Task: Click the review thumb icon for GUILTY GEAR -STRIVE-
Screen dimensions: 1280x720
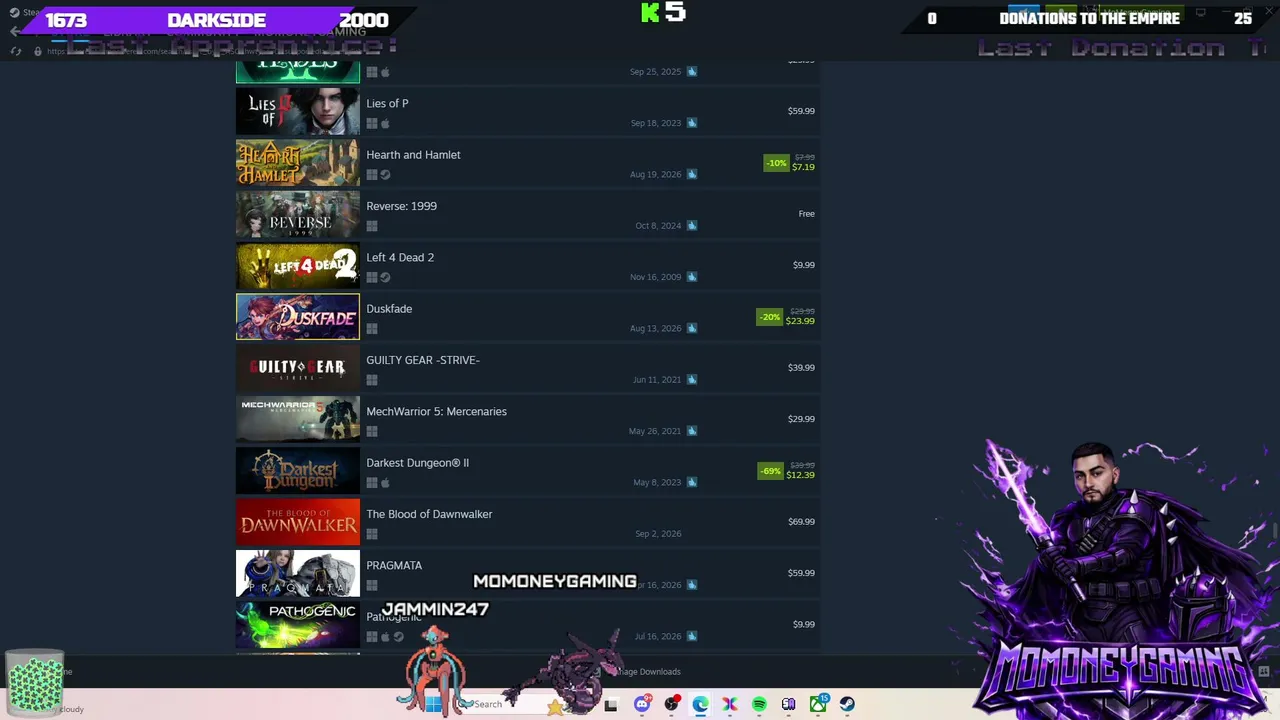Action: (x=692, y=380)
